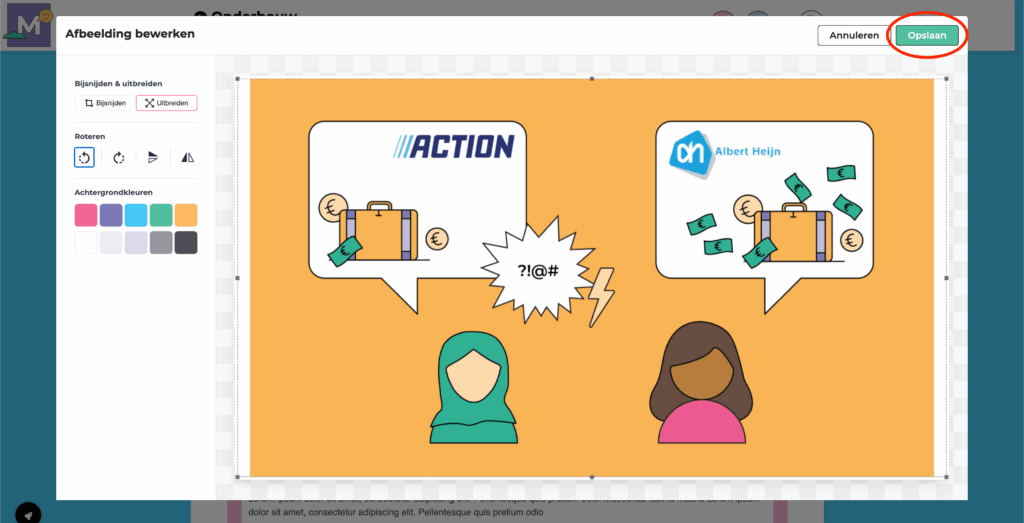
Task: Flip the image vertically
Action: [153, 157]
